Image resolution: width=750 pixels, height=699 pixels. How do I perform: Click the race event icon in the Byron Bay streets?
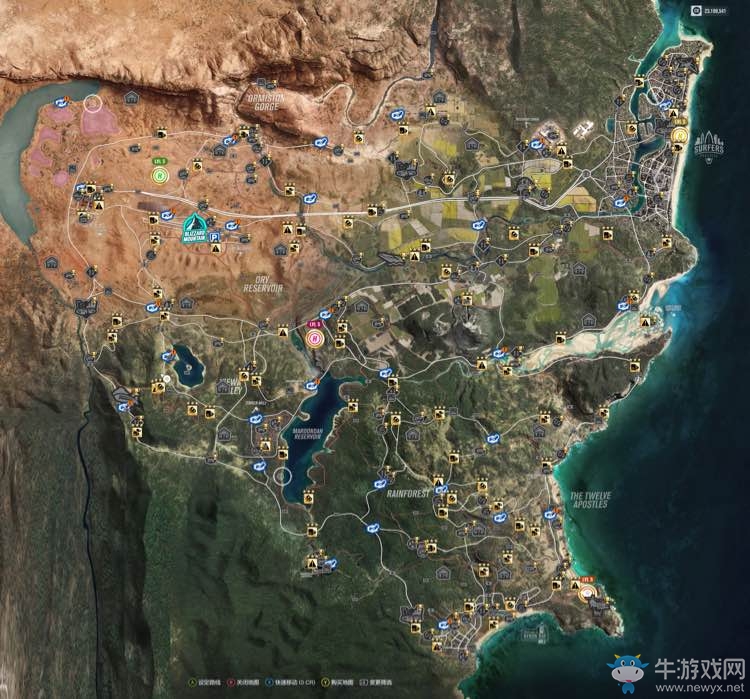pyautogui.click(x=445, y=625)
